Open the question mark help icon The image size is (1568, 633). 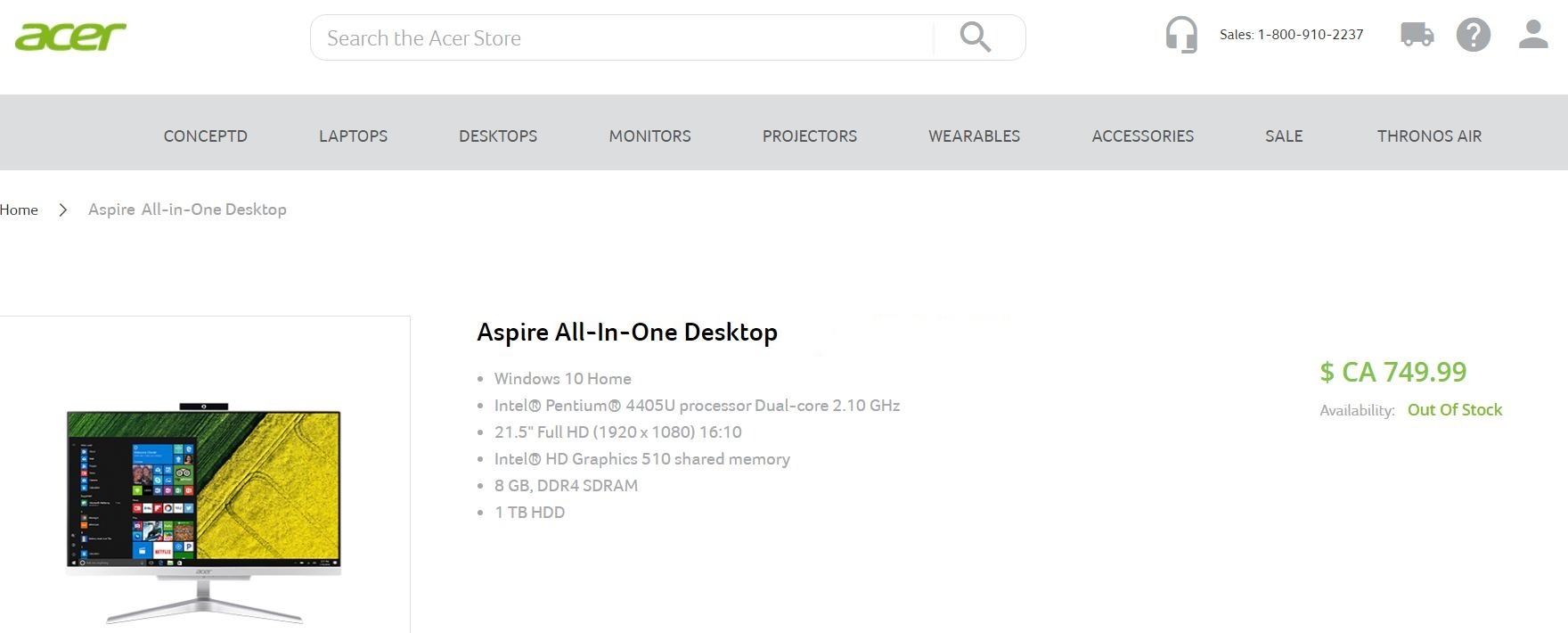click(1474, 35)
